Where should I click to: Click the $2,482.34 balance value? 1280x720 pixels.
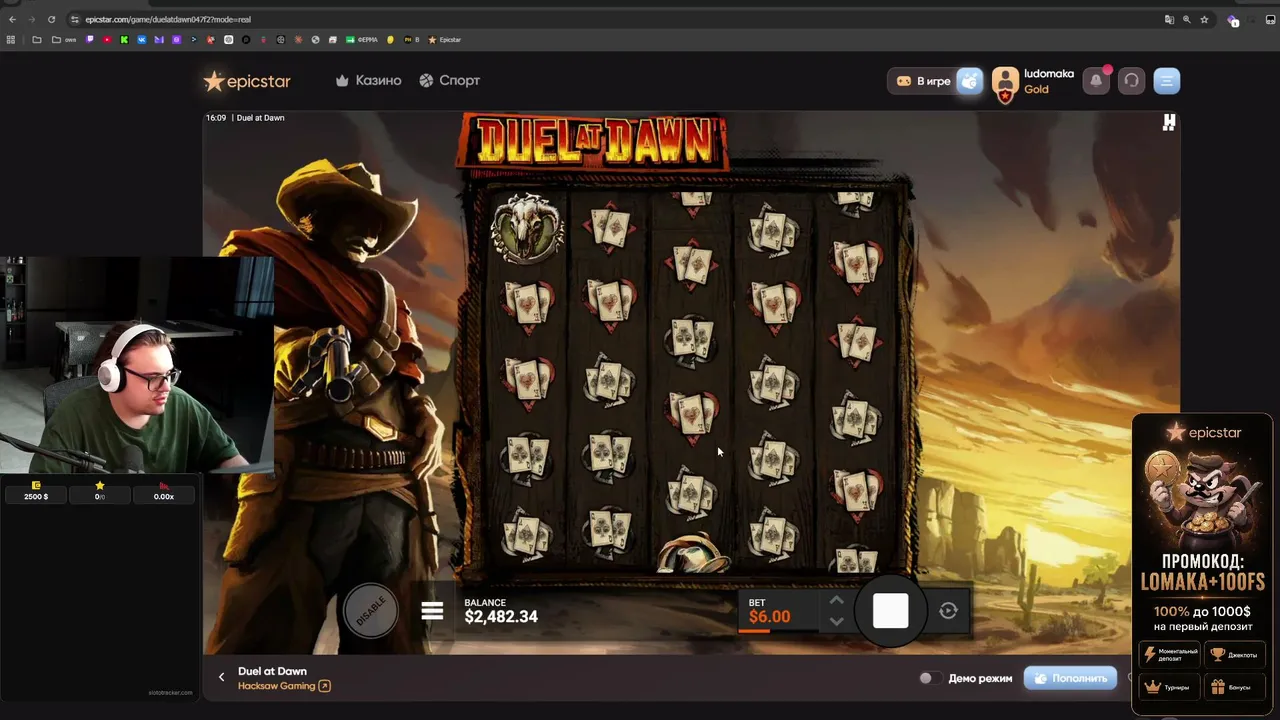pyautogui.click(x=501, y=617)
